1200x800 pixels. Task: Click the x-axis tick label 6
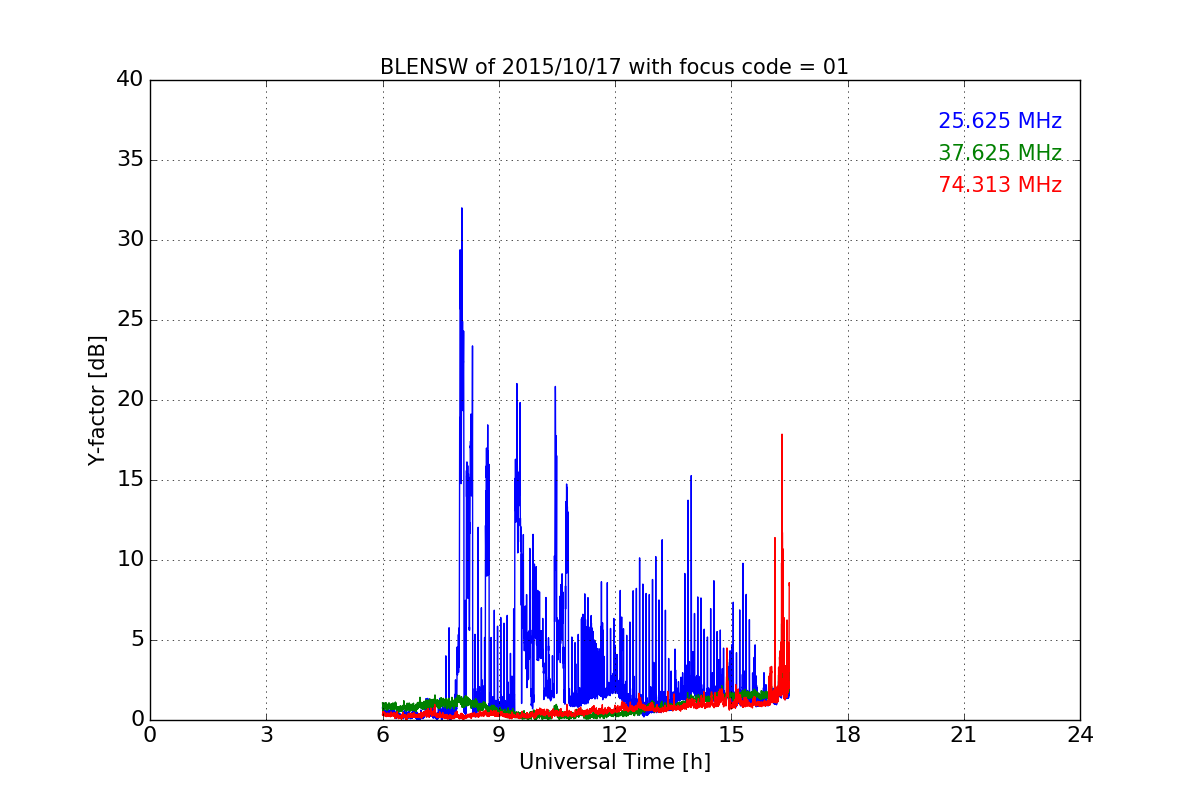coord(383,735)
